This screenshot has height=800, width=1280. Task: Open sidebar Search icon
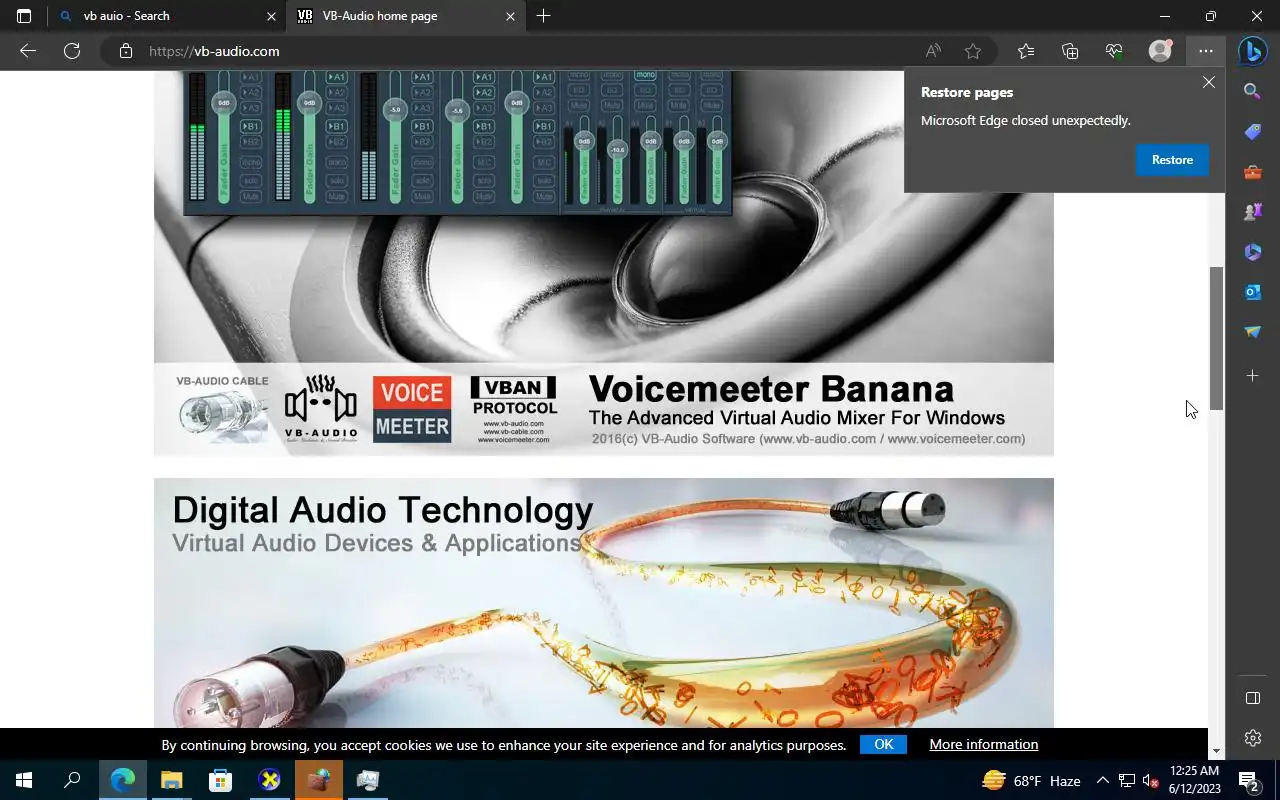pyautogui.click(x=1253, y=92)
